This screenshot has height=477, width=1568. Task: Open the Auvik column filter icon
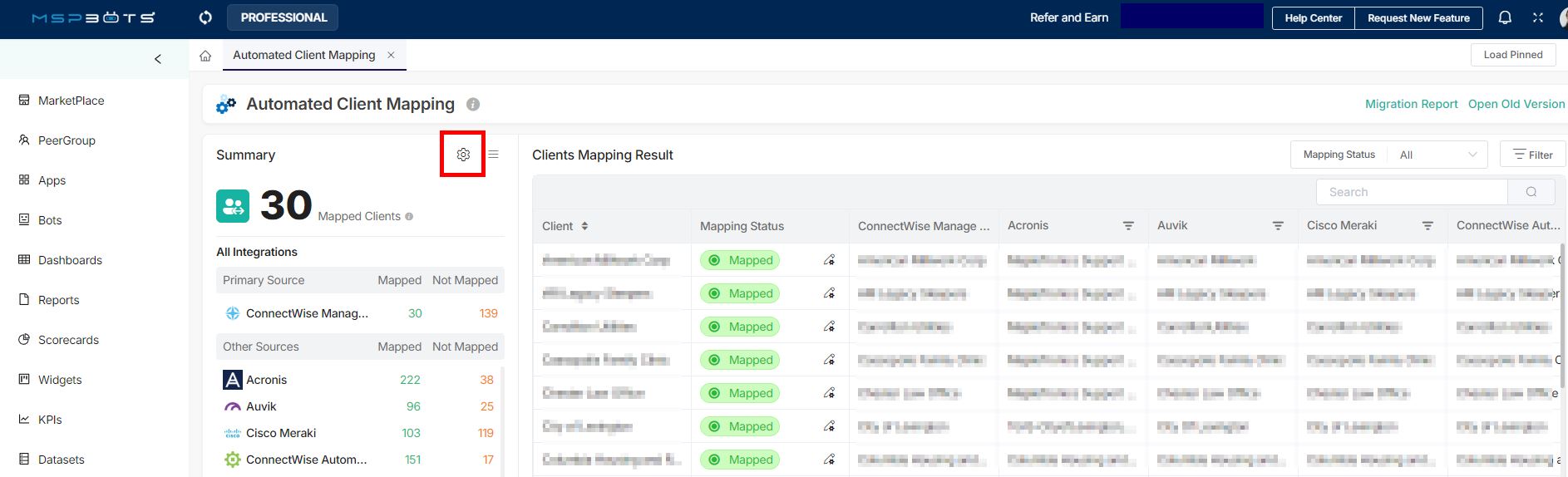coord(1278,226)
